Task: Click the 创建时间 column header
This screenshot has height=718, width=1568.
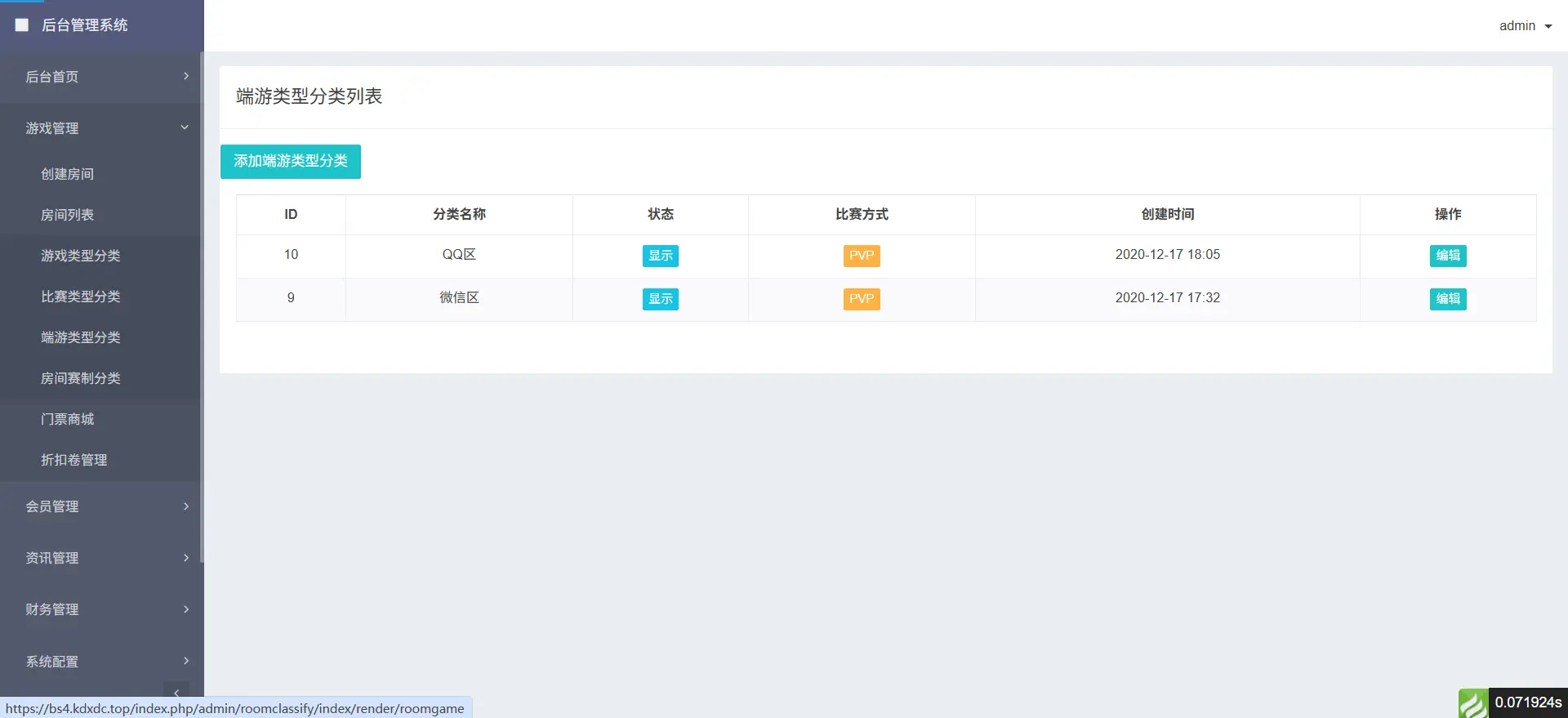Action: pos(1168,214)
